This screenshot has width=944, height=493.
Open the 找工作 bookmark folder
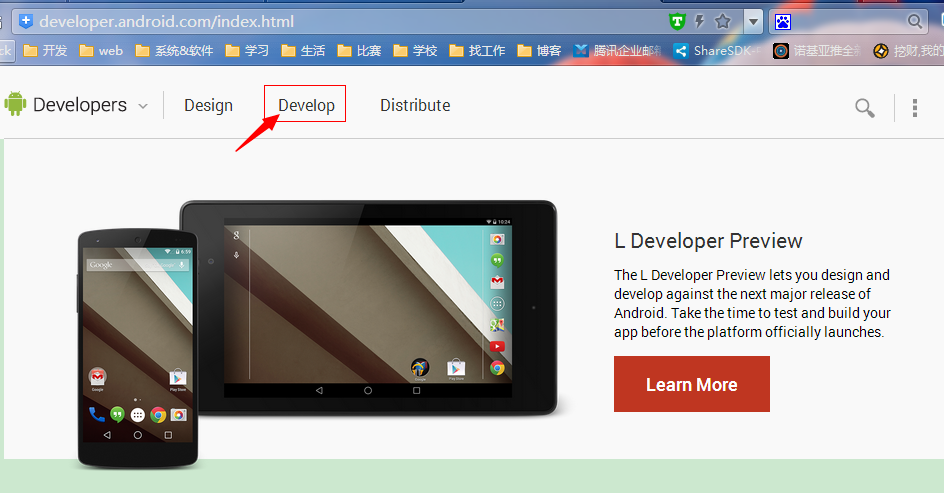477,51
